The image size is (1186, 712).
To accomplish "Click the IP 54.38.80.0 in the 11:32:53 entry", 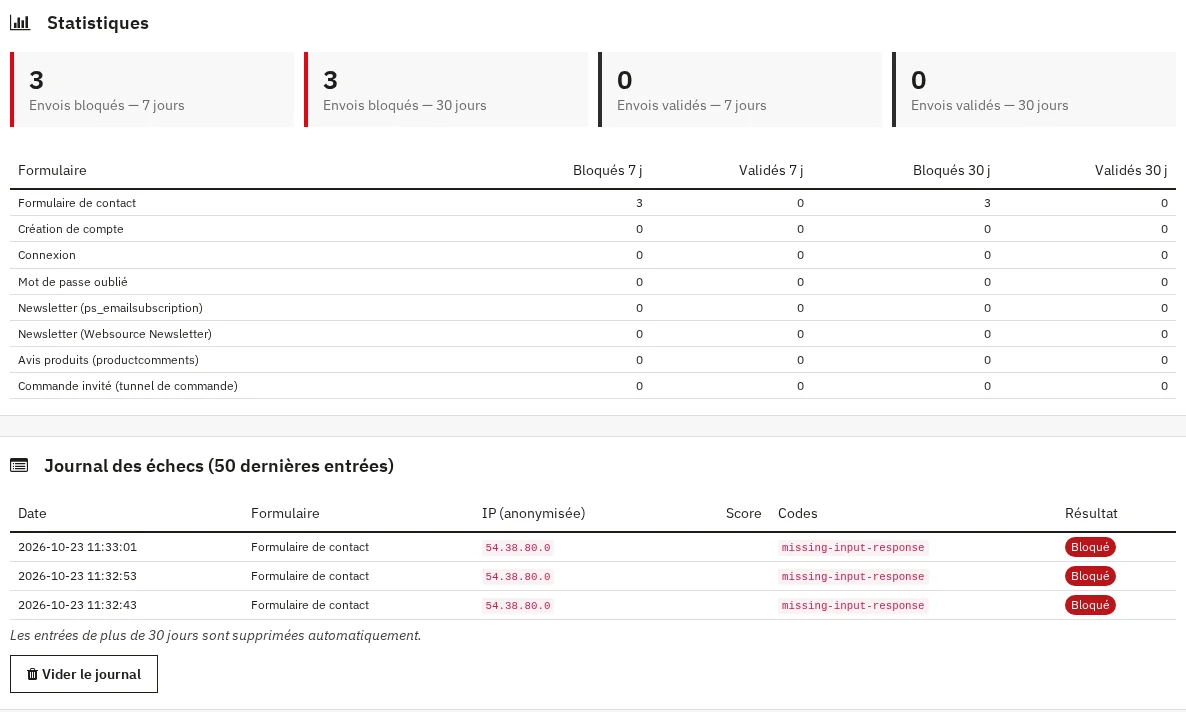I will point(518,577).
